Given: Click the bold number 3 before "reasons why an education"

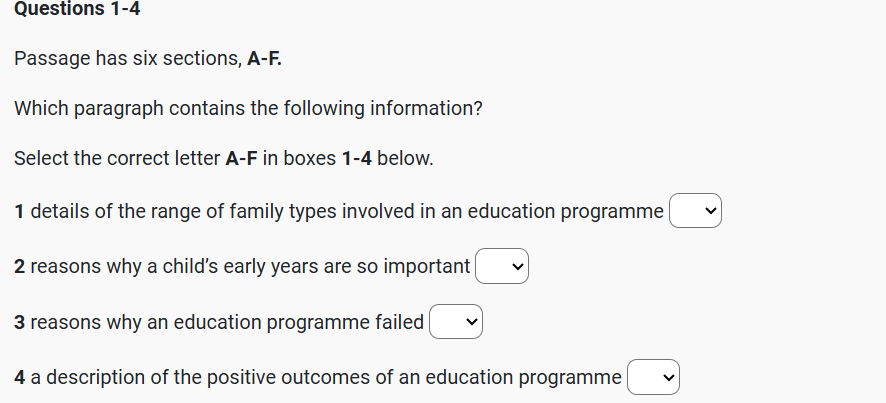Looking at the screenshot, I should [x=20, y=323].
